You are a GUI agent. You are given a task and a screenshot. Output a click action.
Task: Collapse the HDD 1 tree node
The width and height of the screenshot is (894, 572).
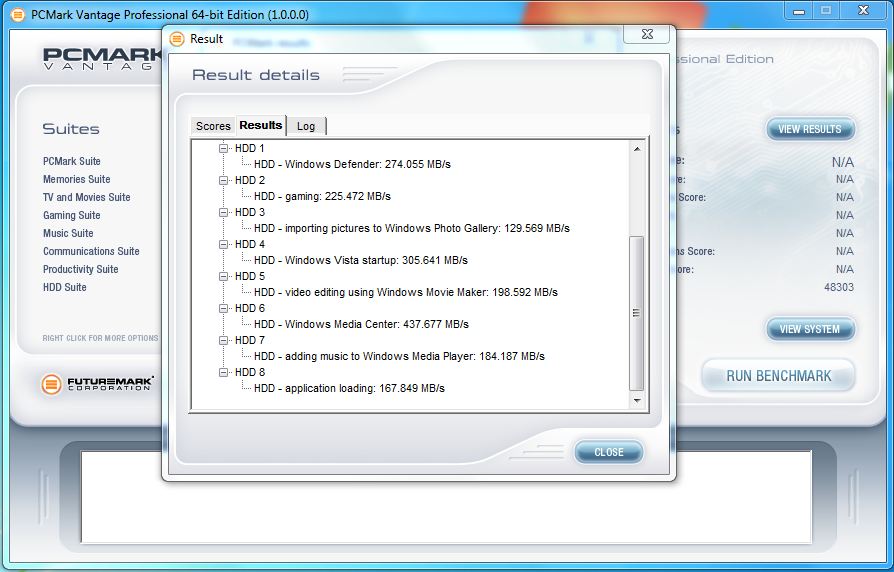click(x=223, y=148)
